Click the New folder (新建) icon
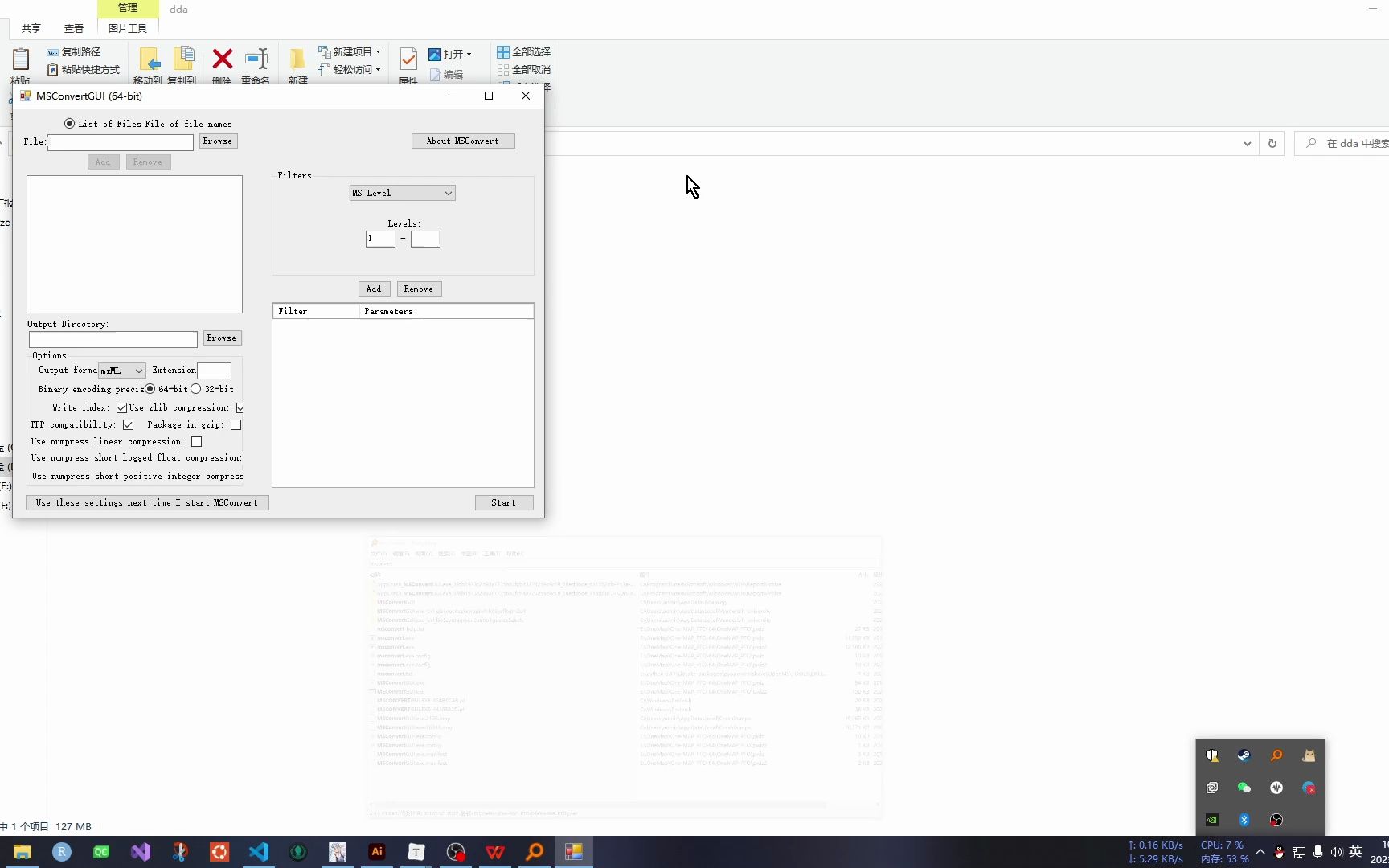The width and height of the screenshot is (1389, 868). pos(297,59)
